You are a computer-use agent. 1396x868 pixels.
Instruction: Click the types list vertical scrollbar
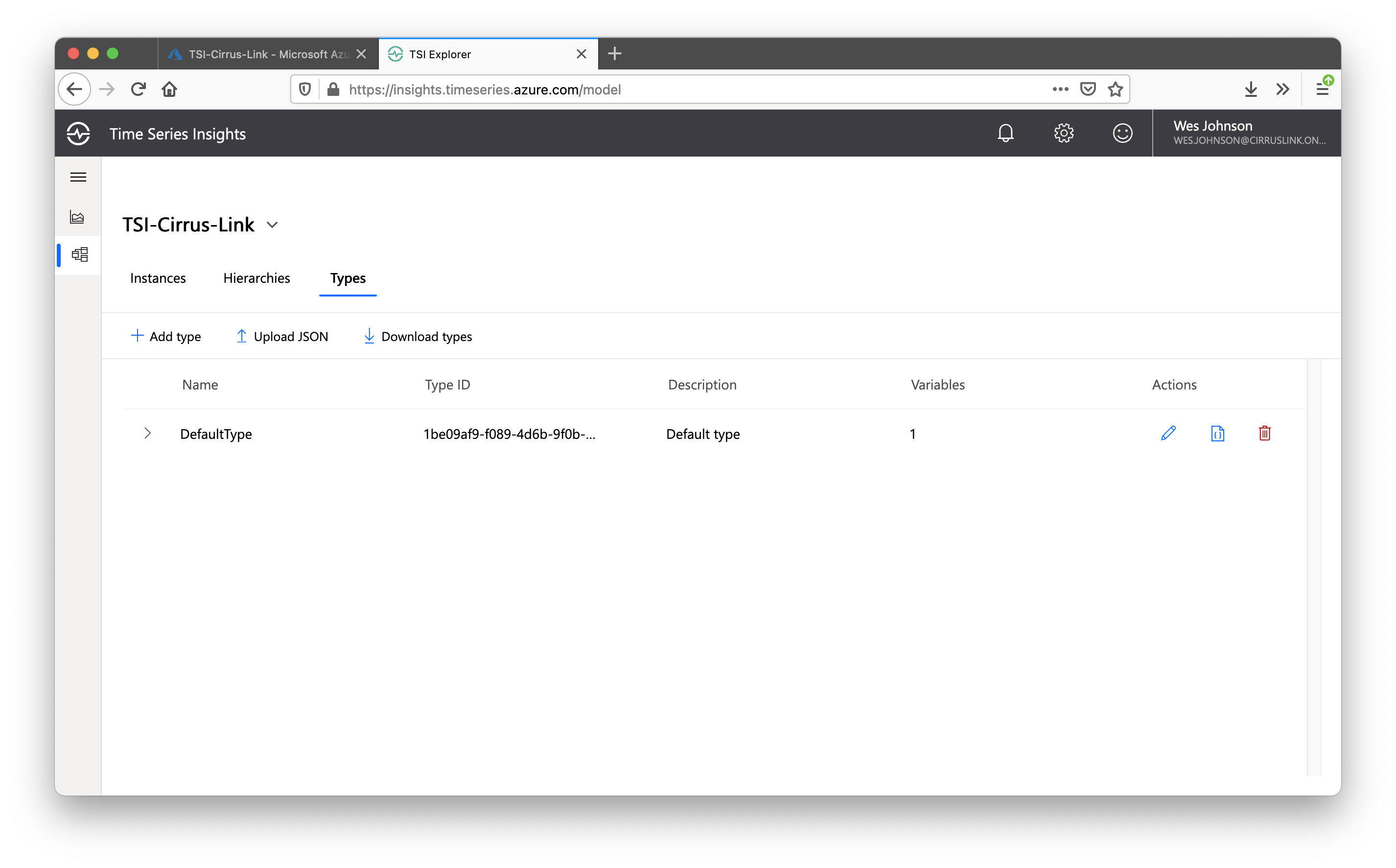pos(1314,567)
